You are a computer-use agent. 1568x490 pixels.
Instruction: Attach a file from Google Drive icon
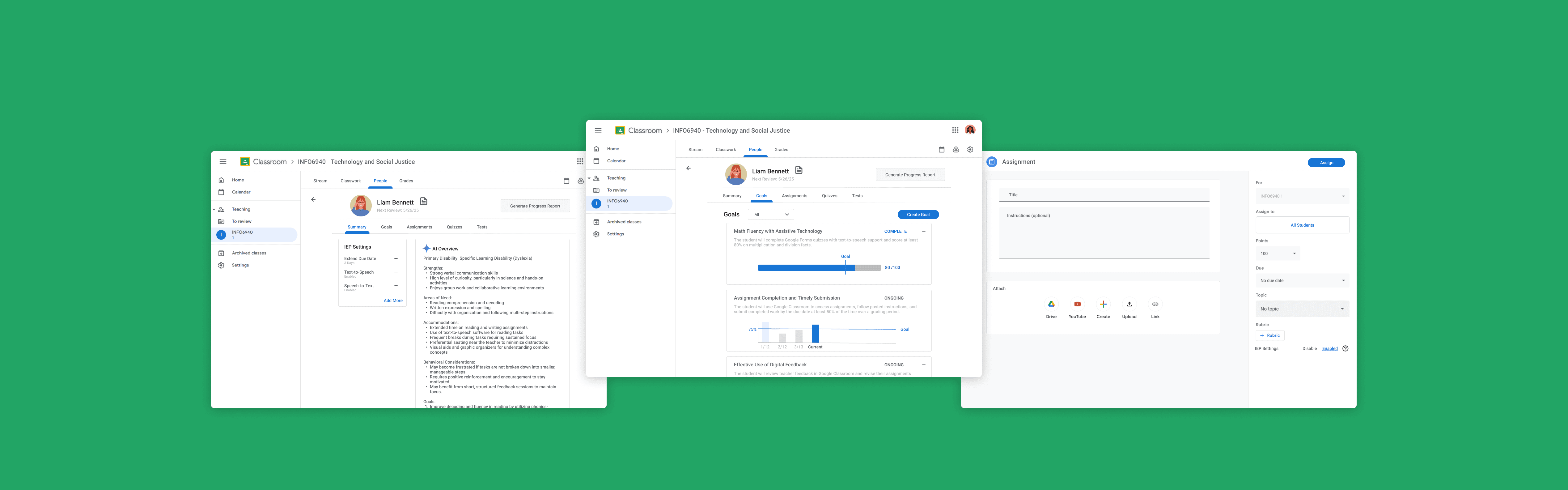coord(1051,304)
